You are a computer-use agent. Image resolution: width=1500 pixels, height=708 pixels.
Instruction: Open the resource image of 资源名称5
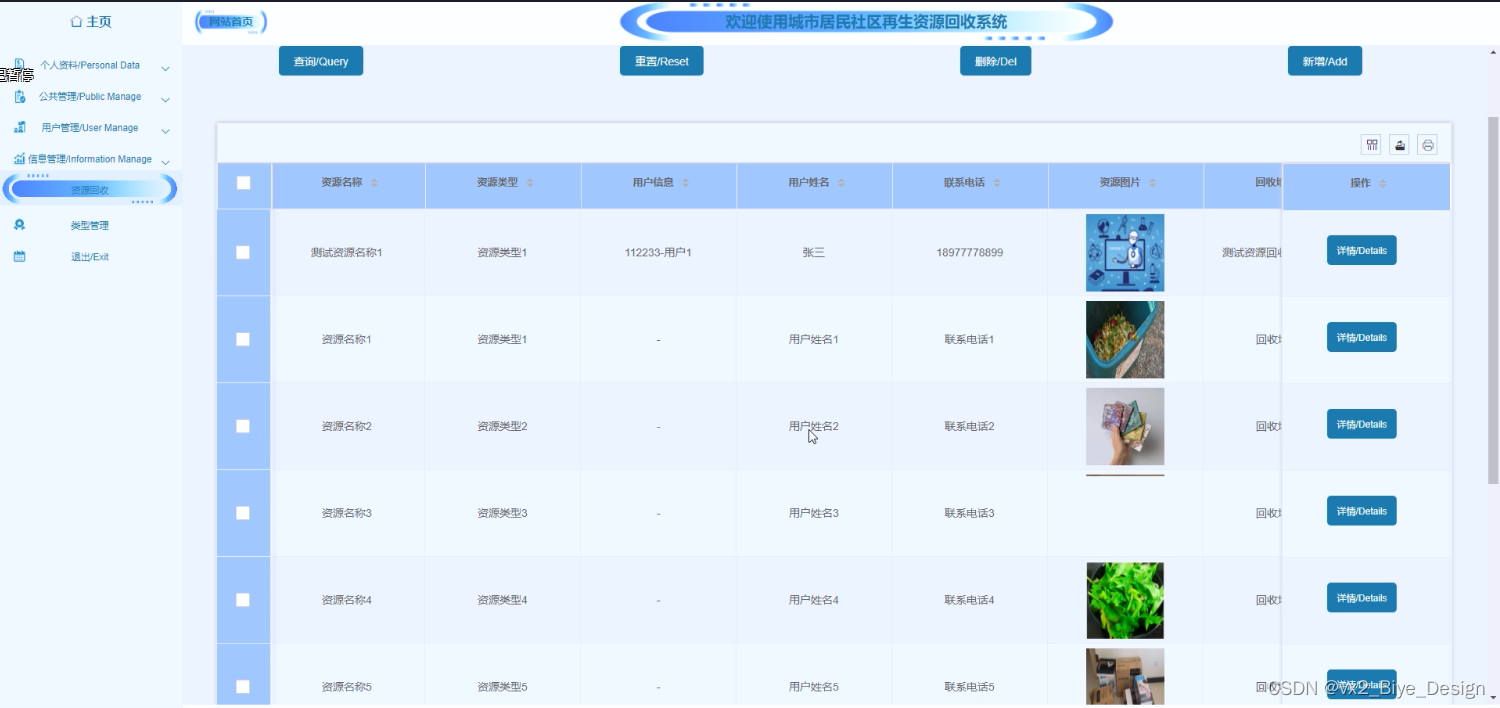(x=1125, y=677)
